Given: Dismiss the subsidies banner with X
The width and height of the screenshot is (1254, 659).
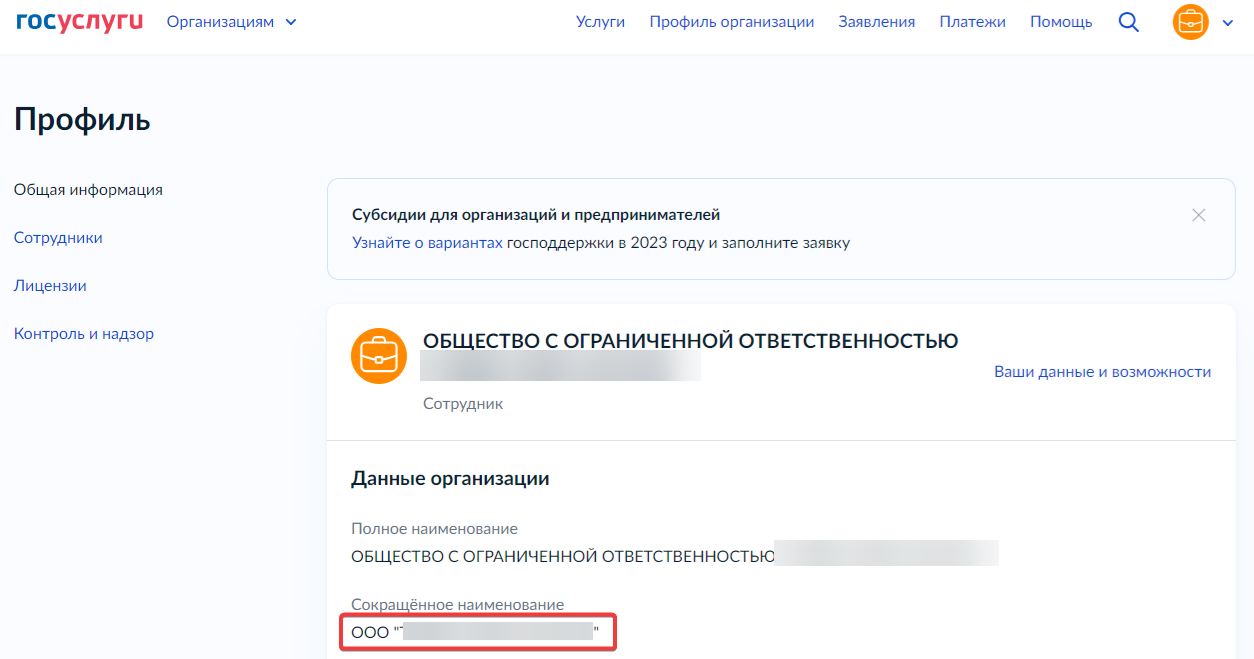Looking at the screenshot, I should pos(1199,215).
